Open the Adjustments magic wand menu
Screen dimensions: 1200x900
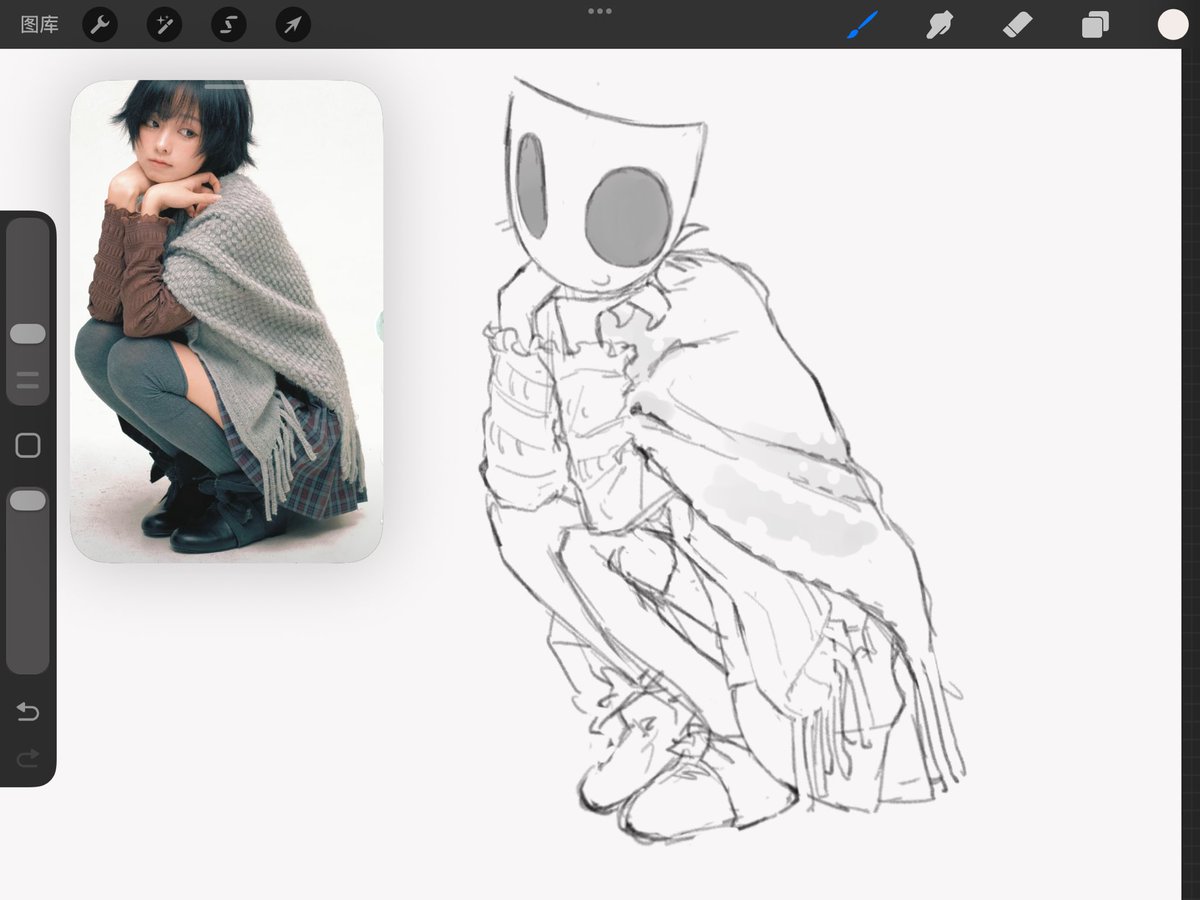164,25
